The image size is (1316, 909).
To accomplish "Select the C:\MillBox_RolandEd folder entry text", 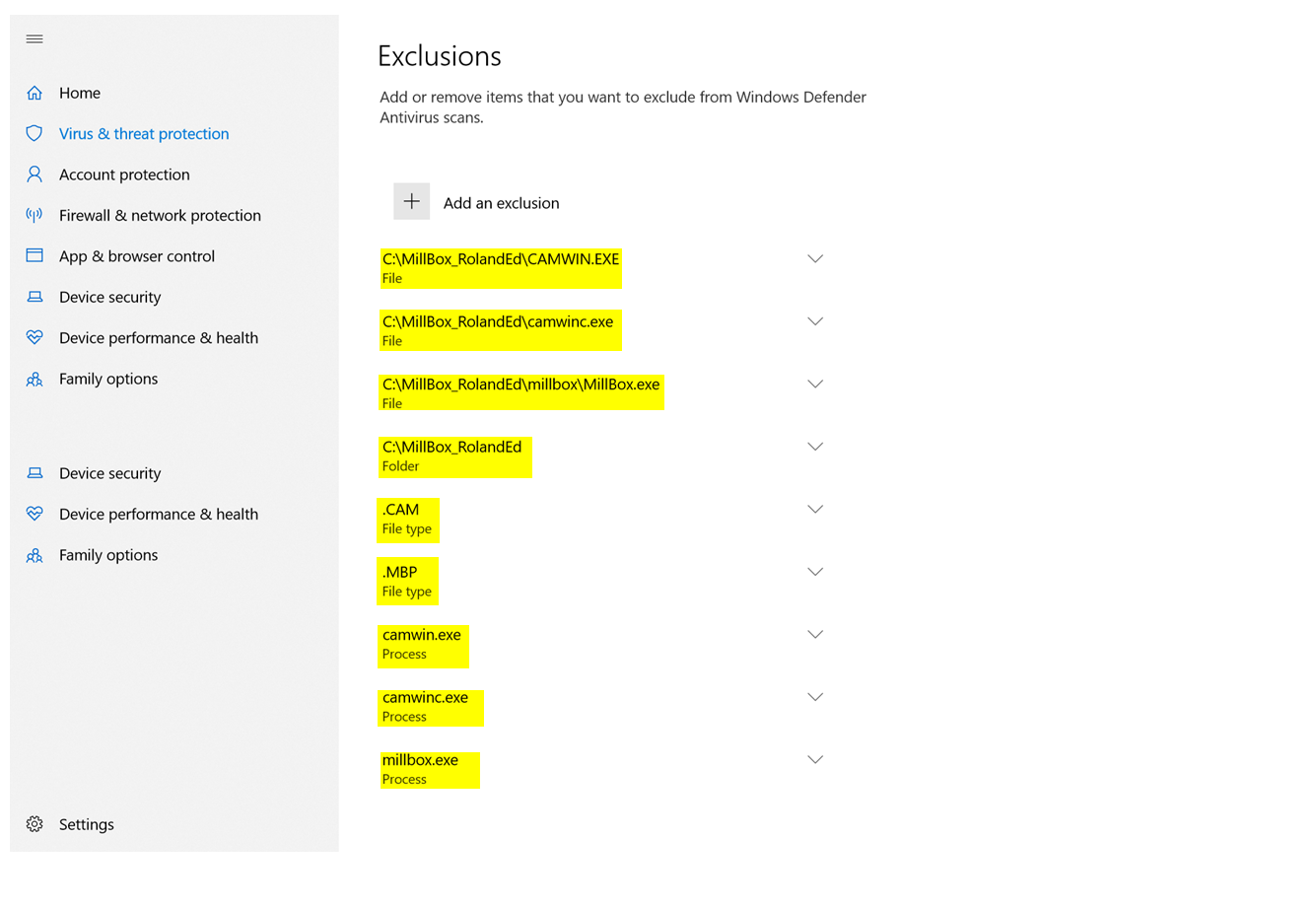I will [451, 447].
